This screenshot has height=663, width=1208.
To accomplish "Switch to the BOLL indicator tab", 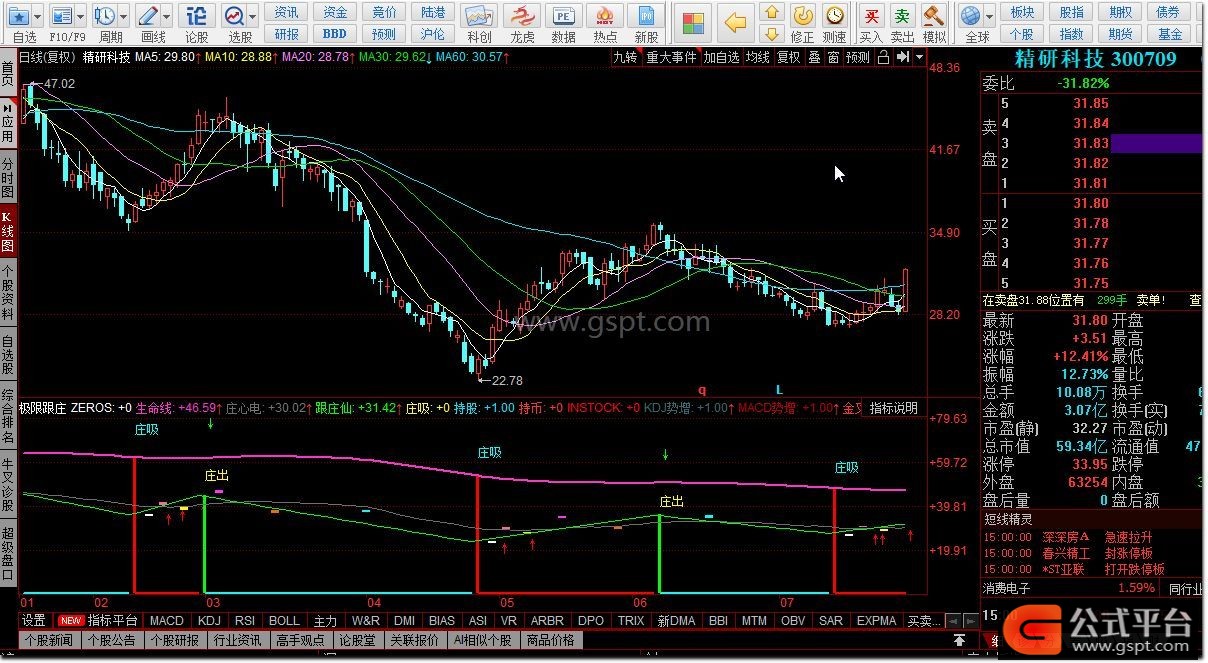I will click(x=285, y=621).
